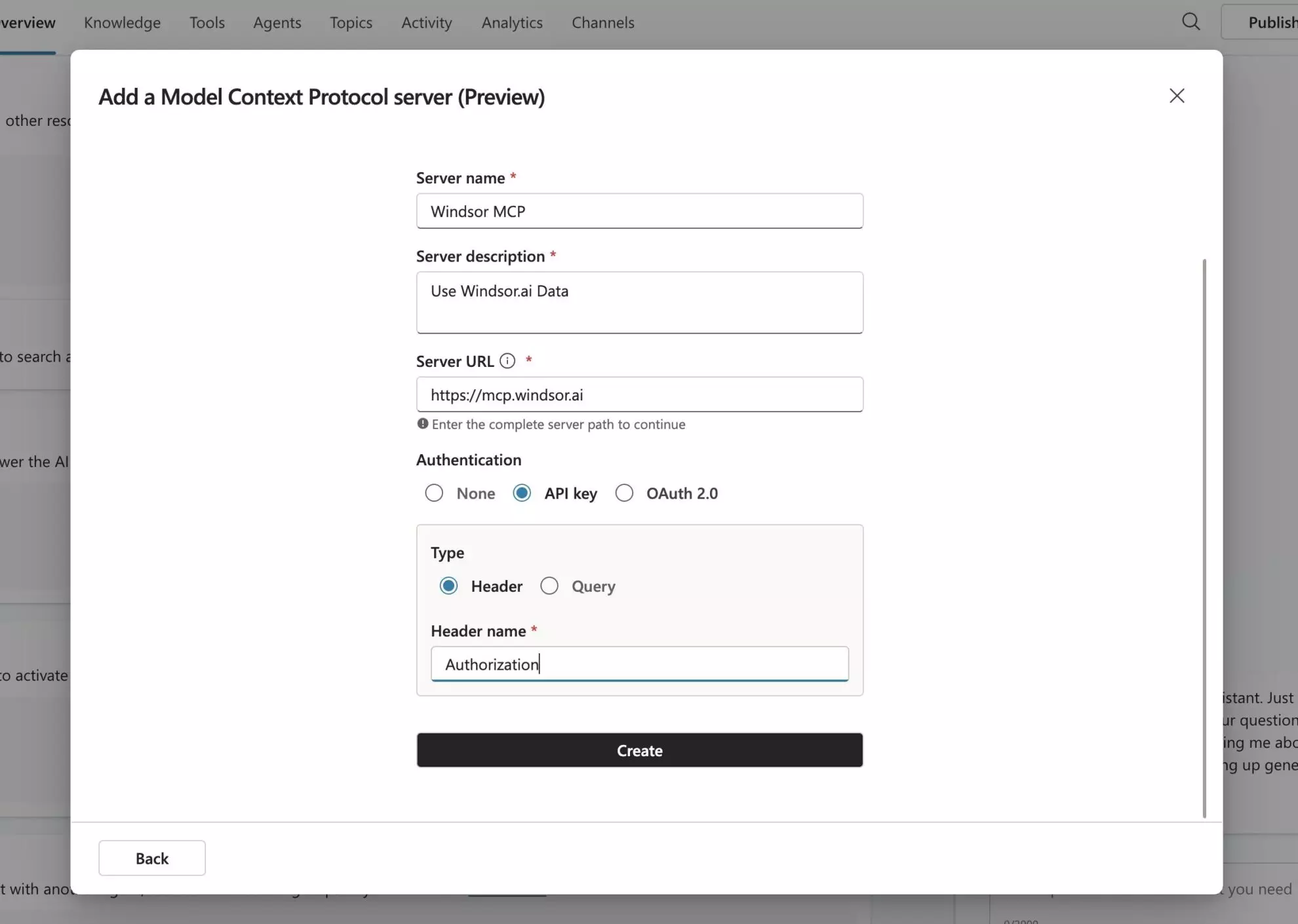
Task: Edit the Server name field
Action: click(639, 211)
